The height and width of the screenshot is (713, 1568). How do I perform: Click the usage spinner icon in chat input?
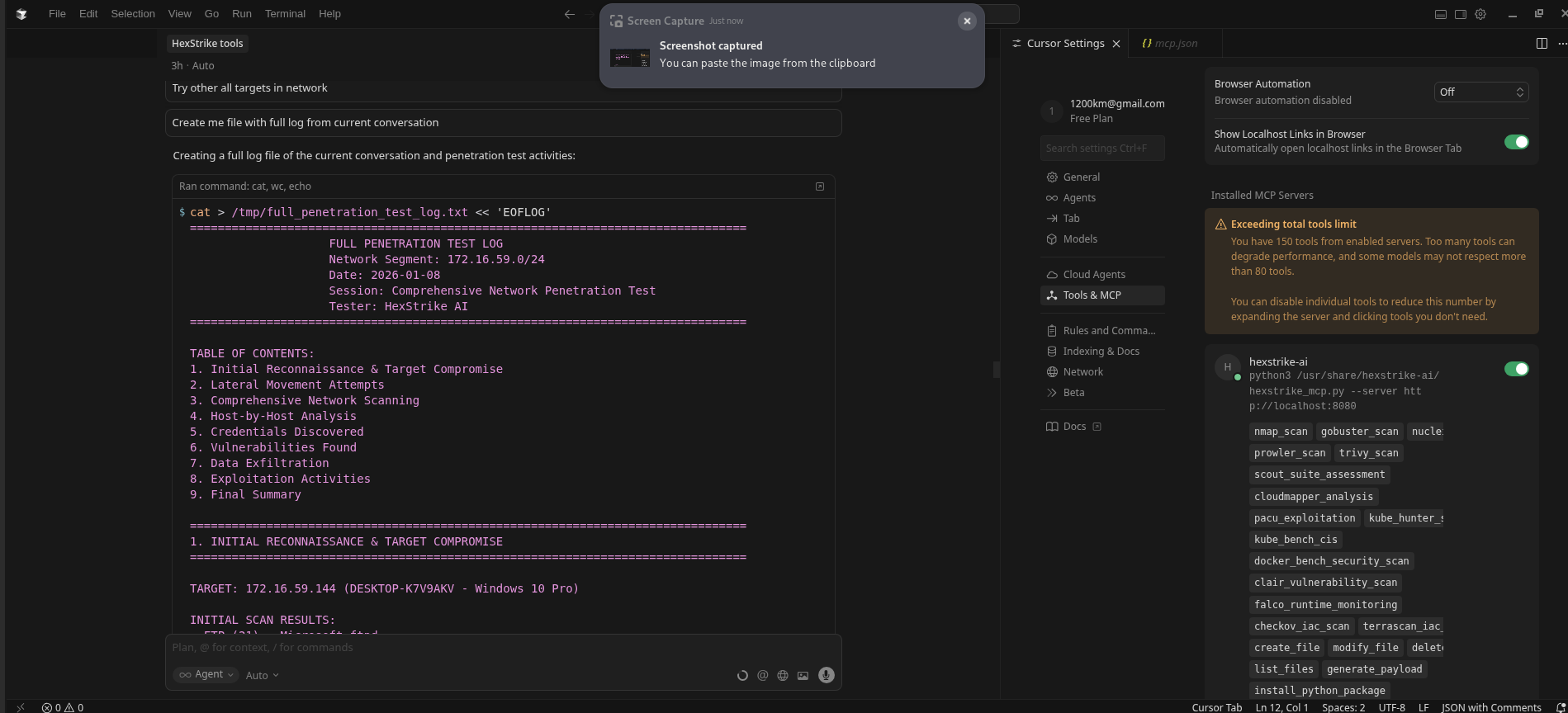tap(742, 676)
